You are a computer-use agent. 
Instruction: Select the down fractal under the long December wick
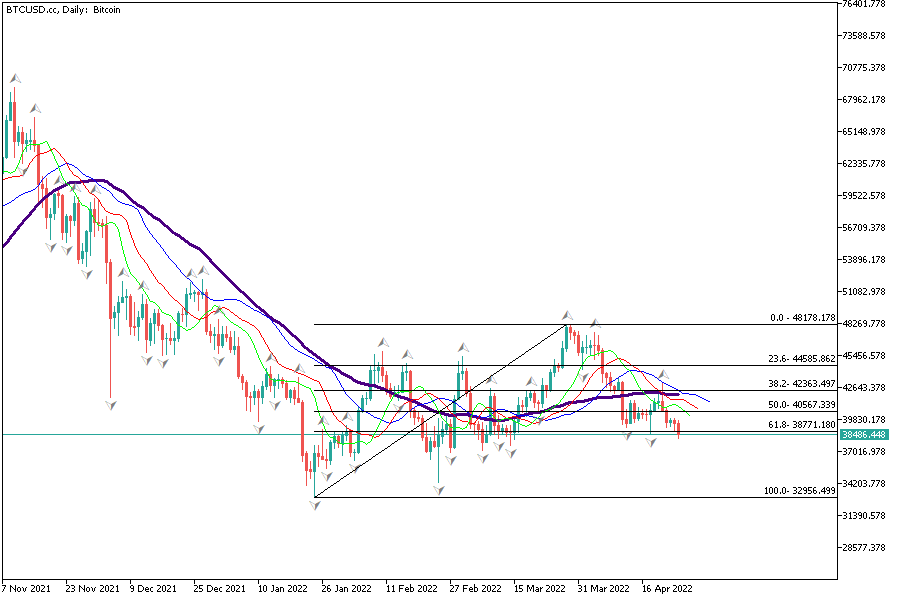111,403
